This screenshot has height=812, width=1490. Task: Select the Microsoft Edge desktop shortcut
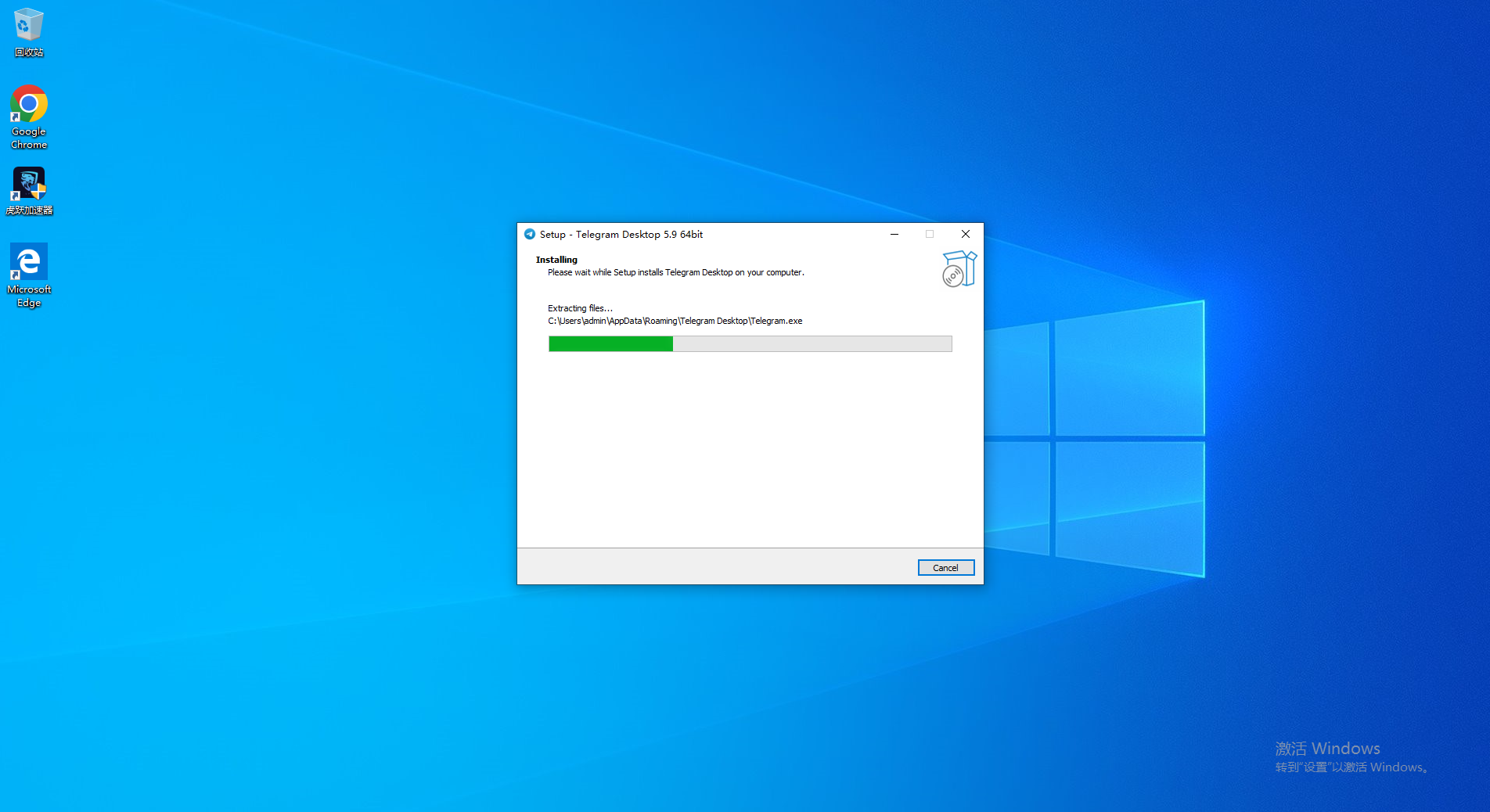[29, 275]
